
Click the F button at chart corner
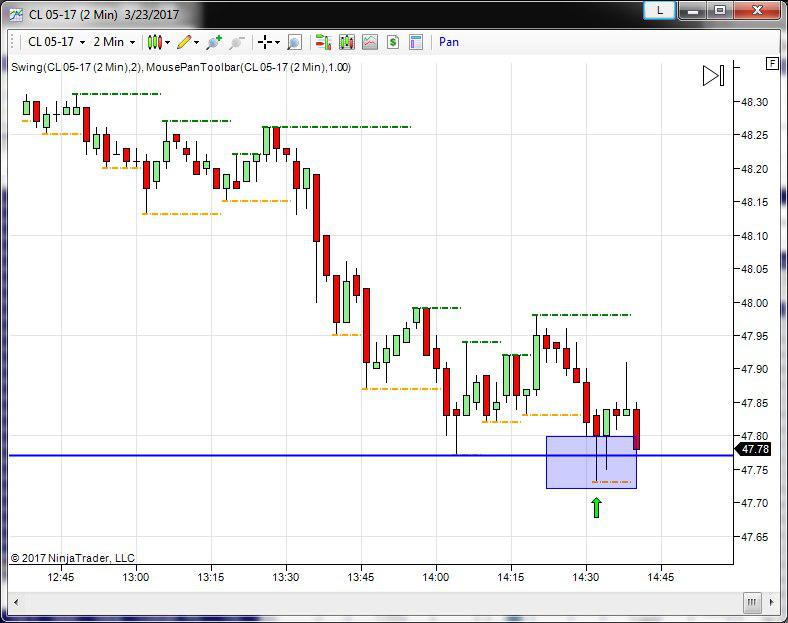coord(772,63)
